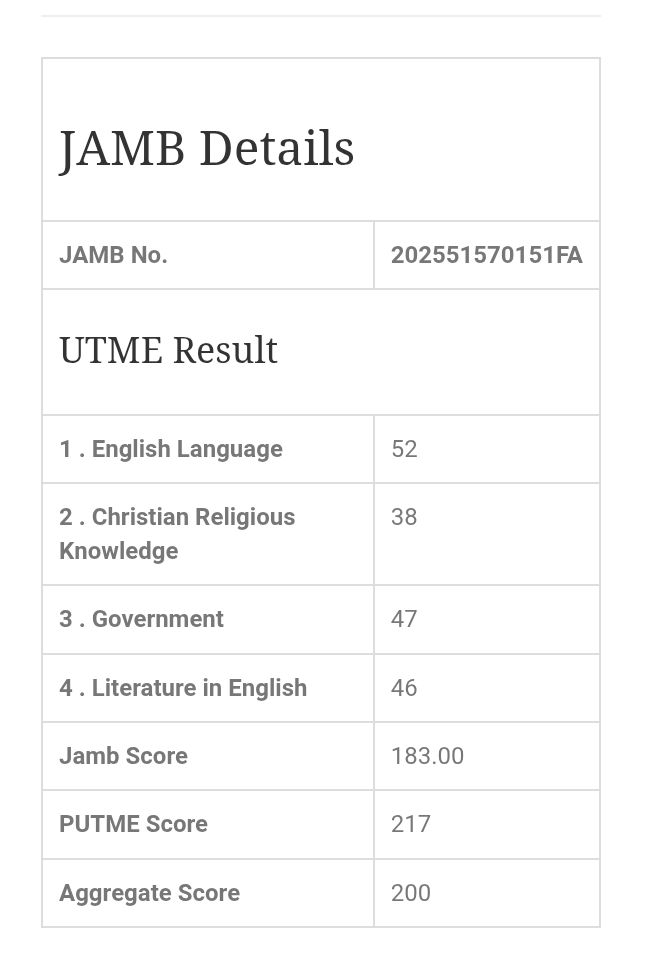
Task: Click the JAMB number 202551570151FA
Action: point(486,255)
